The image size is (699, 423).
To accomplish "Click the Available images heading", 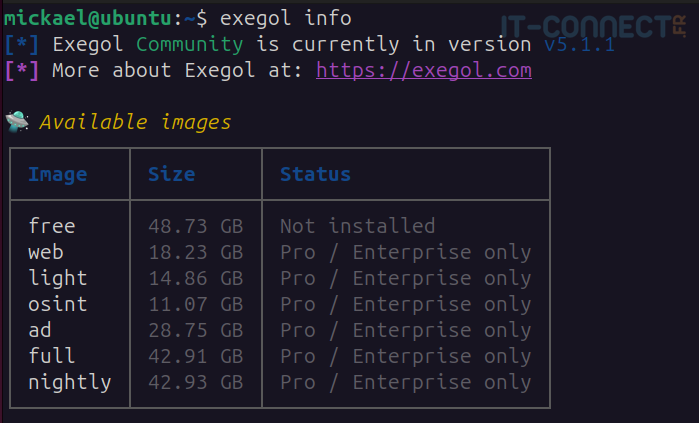I will click(135, 123).
